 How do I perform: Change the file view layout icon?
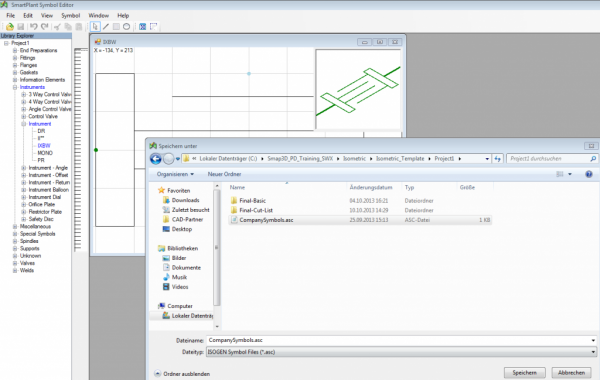pos(560,174)
